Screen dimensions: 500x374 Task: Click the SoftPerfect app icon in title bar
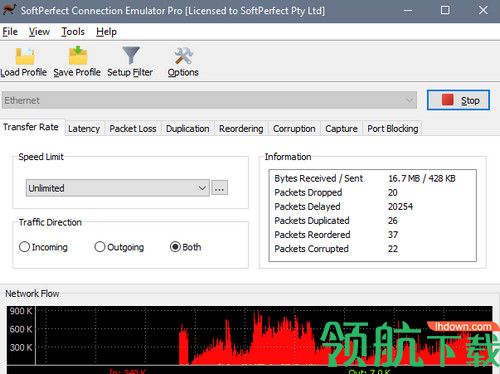[9, 10]
